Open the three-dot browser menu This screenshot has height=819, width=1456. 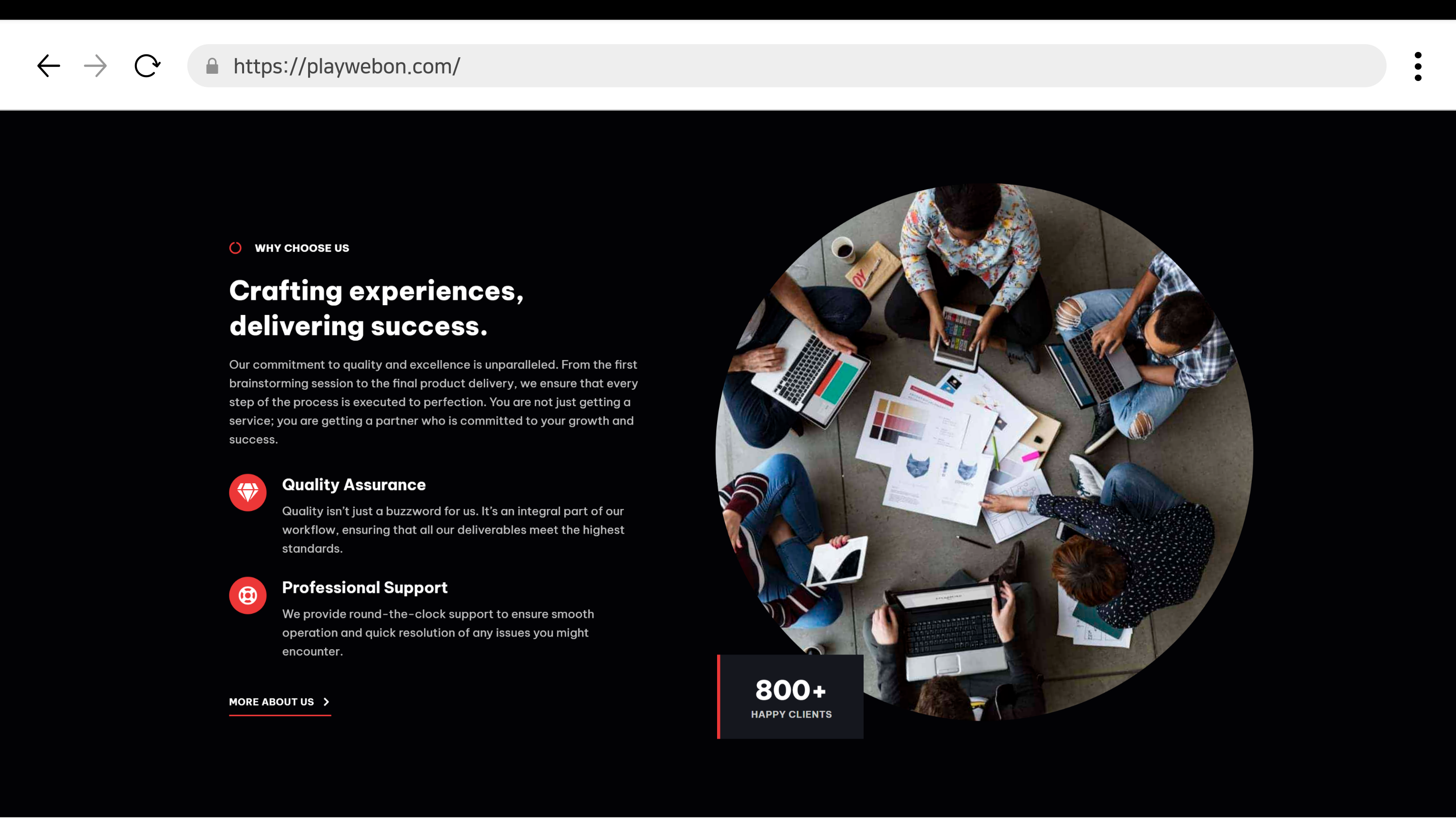click(x=1418, y=66)
